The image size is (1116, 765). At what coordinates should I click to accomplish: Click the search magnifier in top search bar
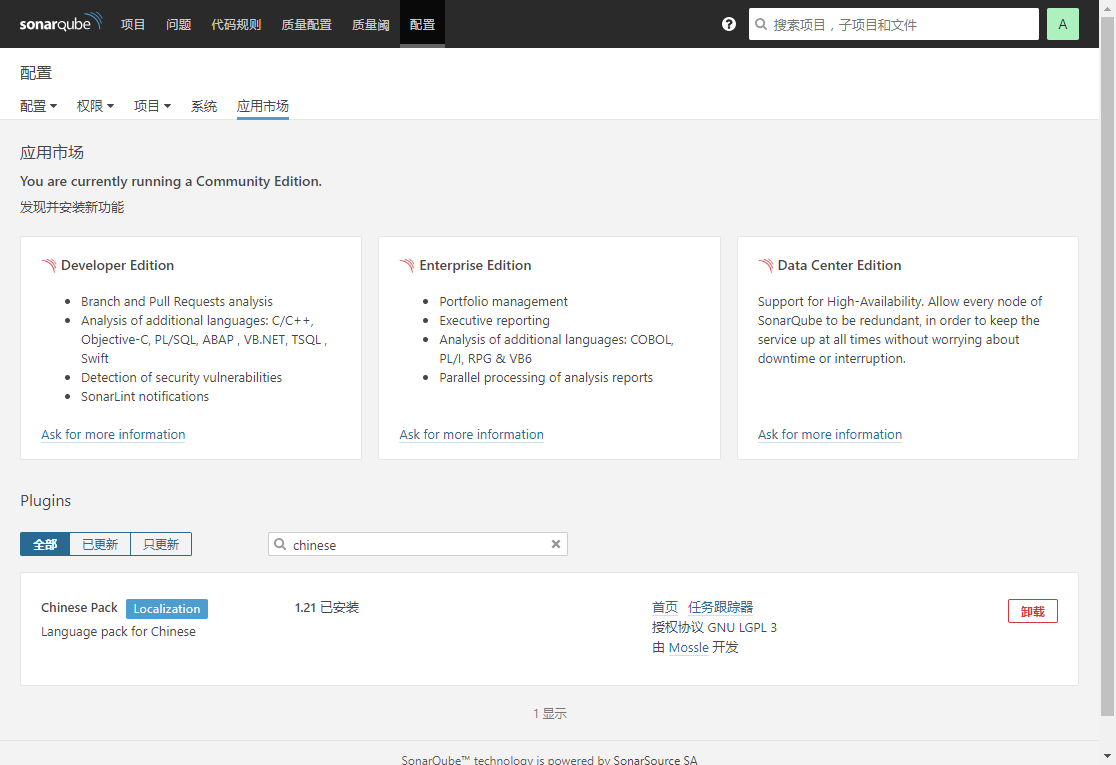point(761,24)
